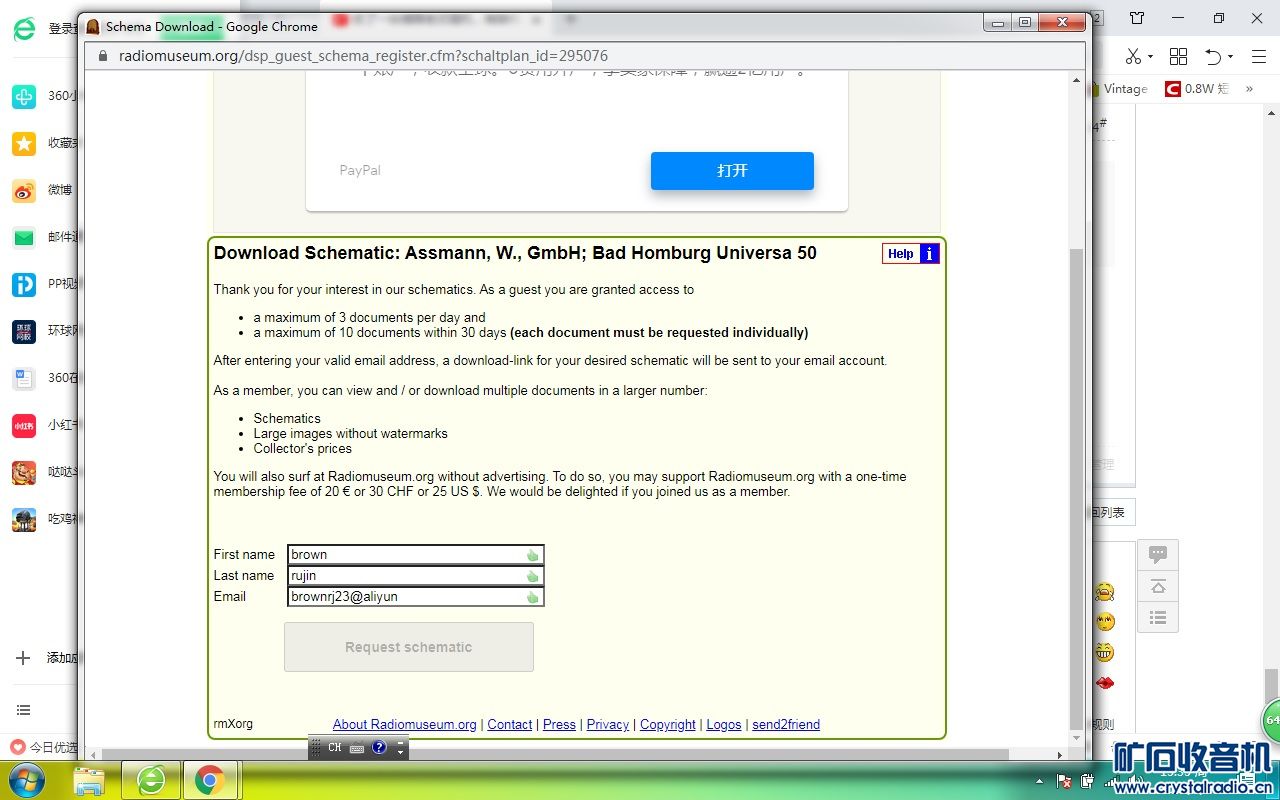Click the undo restore arrow icon
The image size is (1280, 800).
1213,56
